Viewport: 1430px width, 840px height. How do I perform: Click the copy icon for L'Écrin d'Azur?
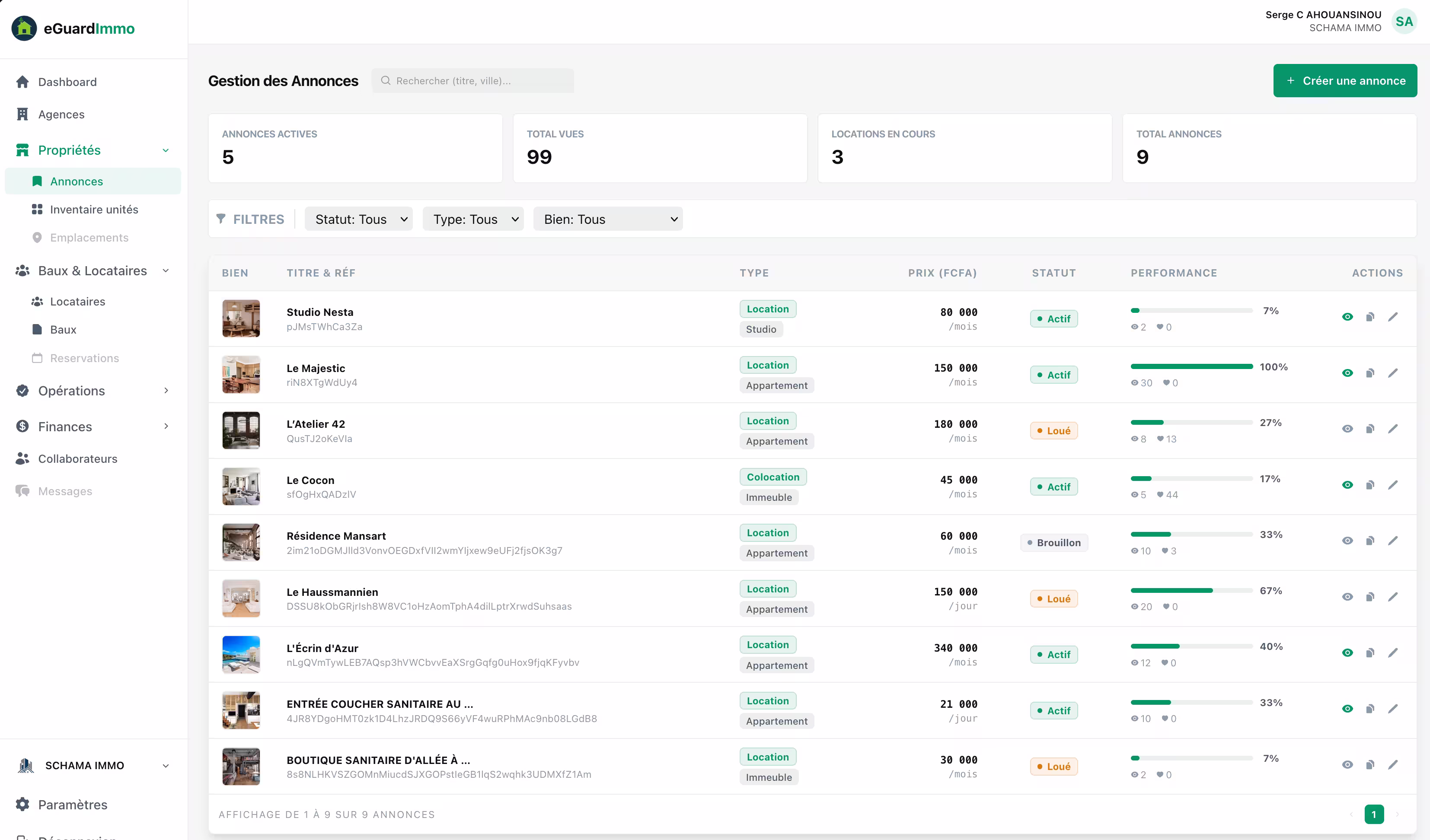1370,653
